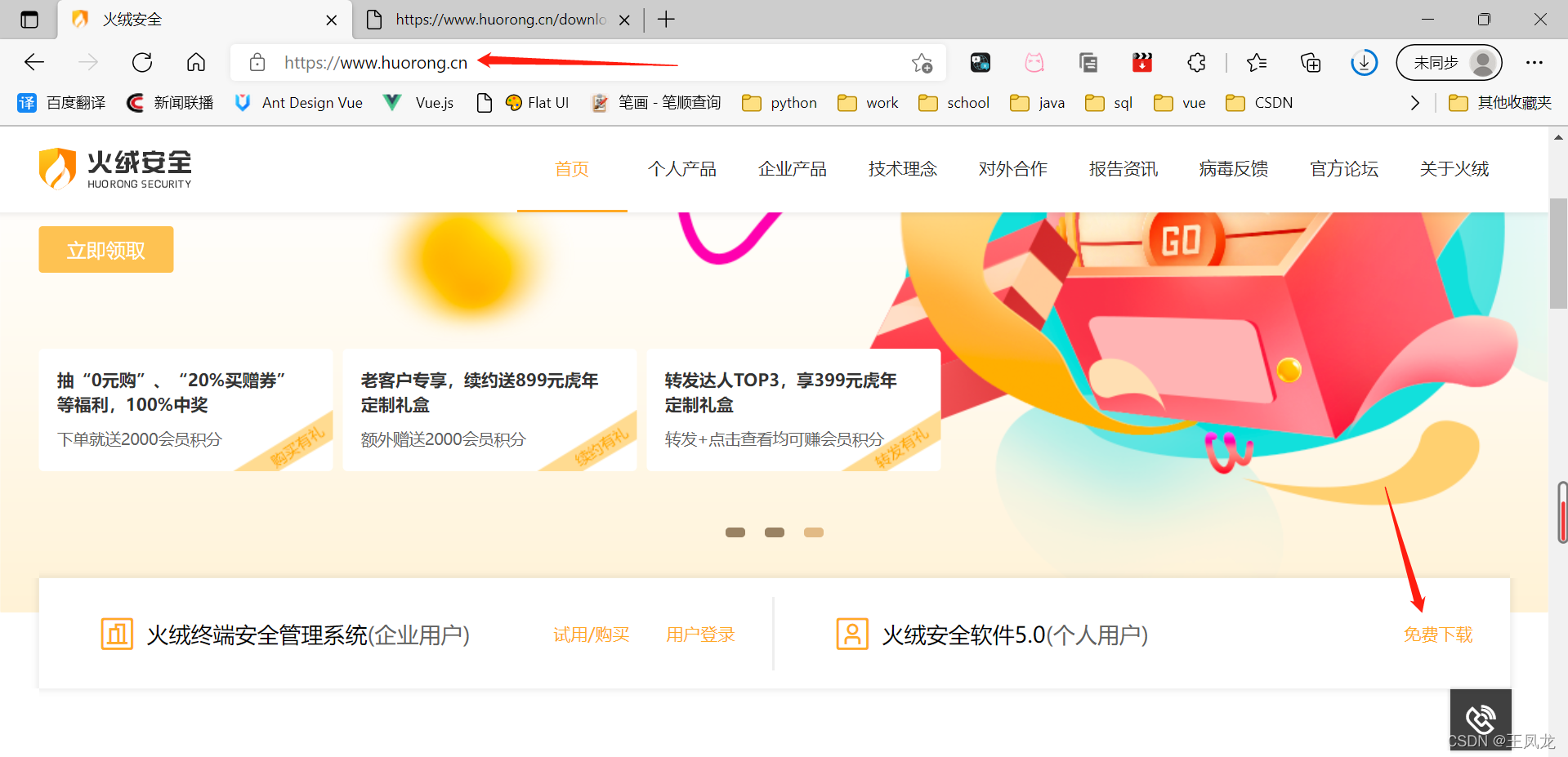The image size is (1568, 757).
Task: Open the 未同步 profile button
Action: pyautogui.click(x=1450, y=62)
